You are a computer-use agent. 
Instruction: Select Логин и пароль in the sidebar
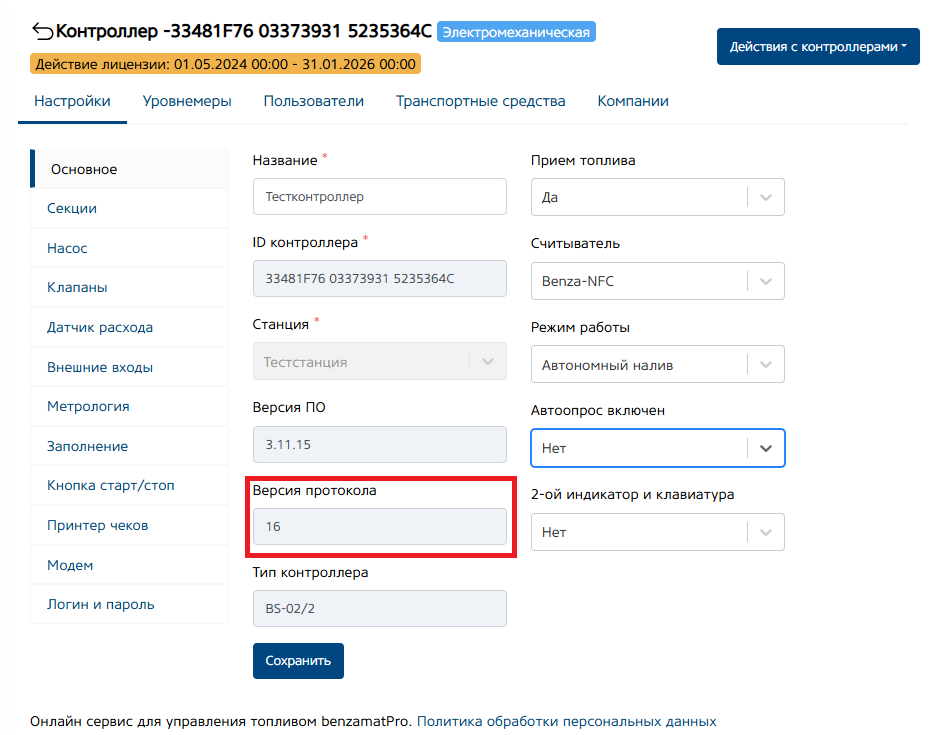[x=101, y=604]
